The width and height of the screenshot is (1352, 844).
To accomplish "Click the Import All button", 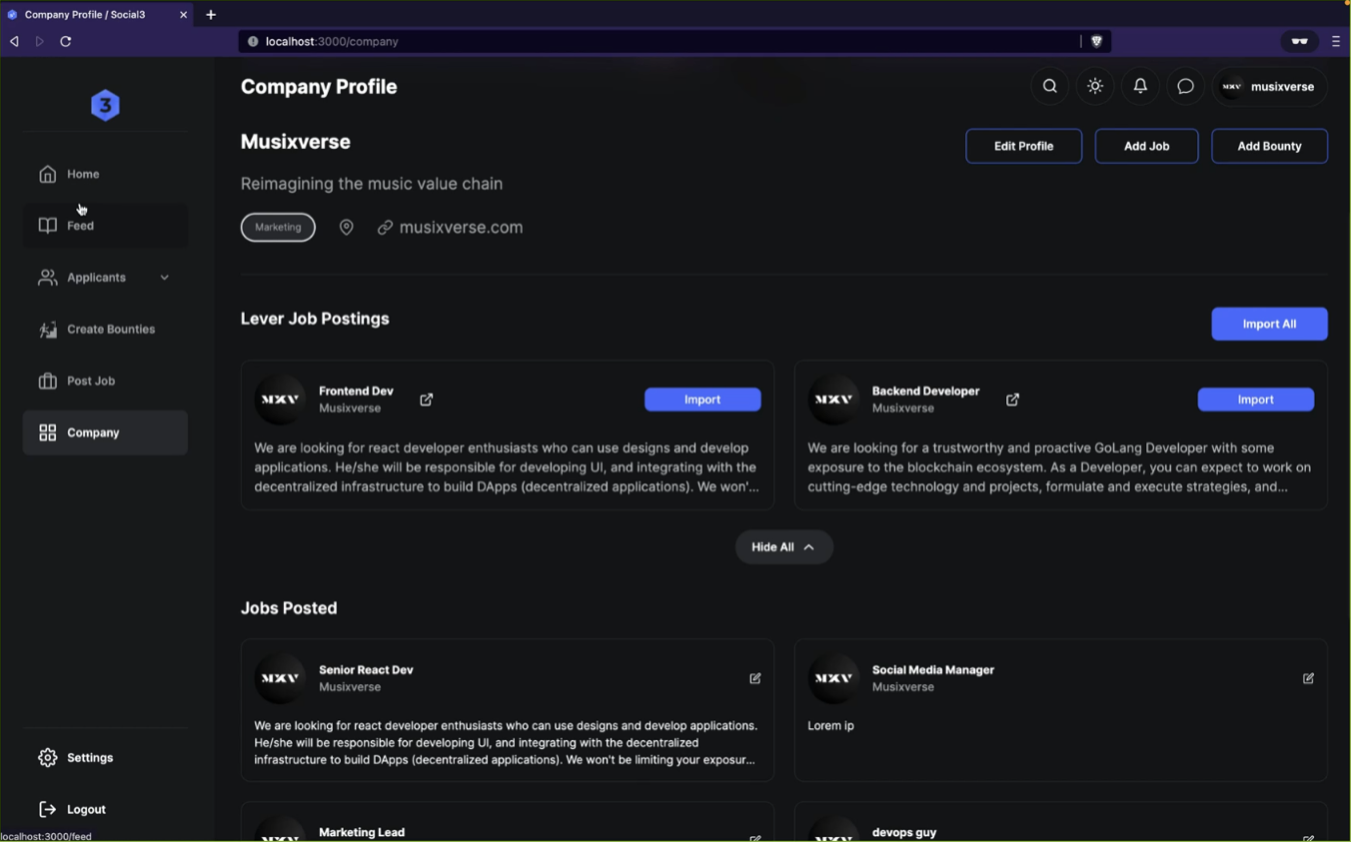I will pyautogui.click(x=1269, y=324).
